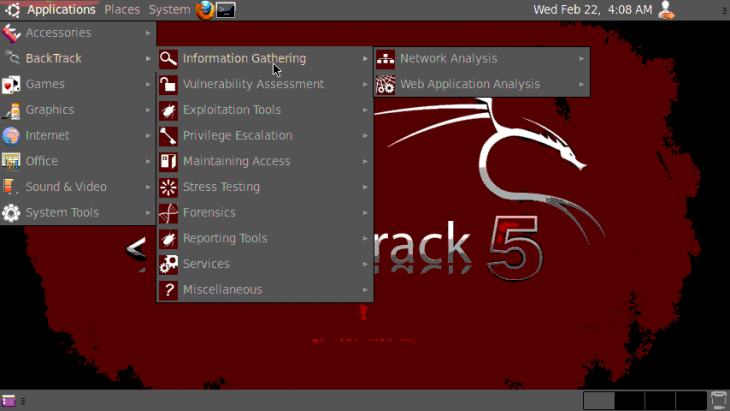
Task: Click the Stress Testing burst icon
Action: coord(168,187)
